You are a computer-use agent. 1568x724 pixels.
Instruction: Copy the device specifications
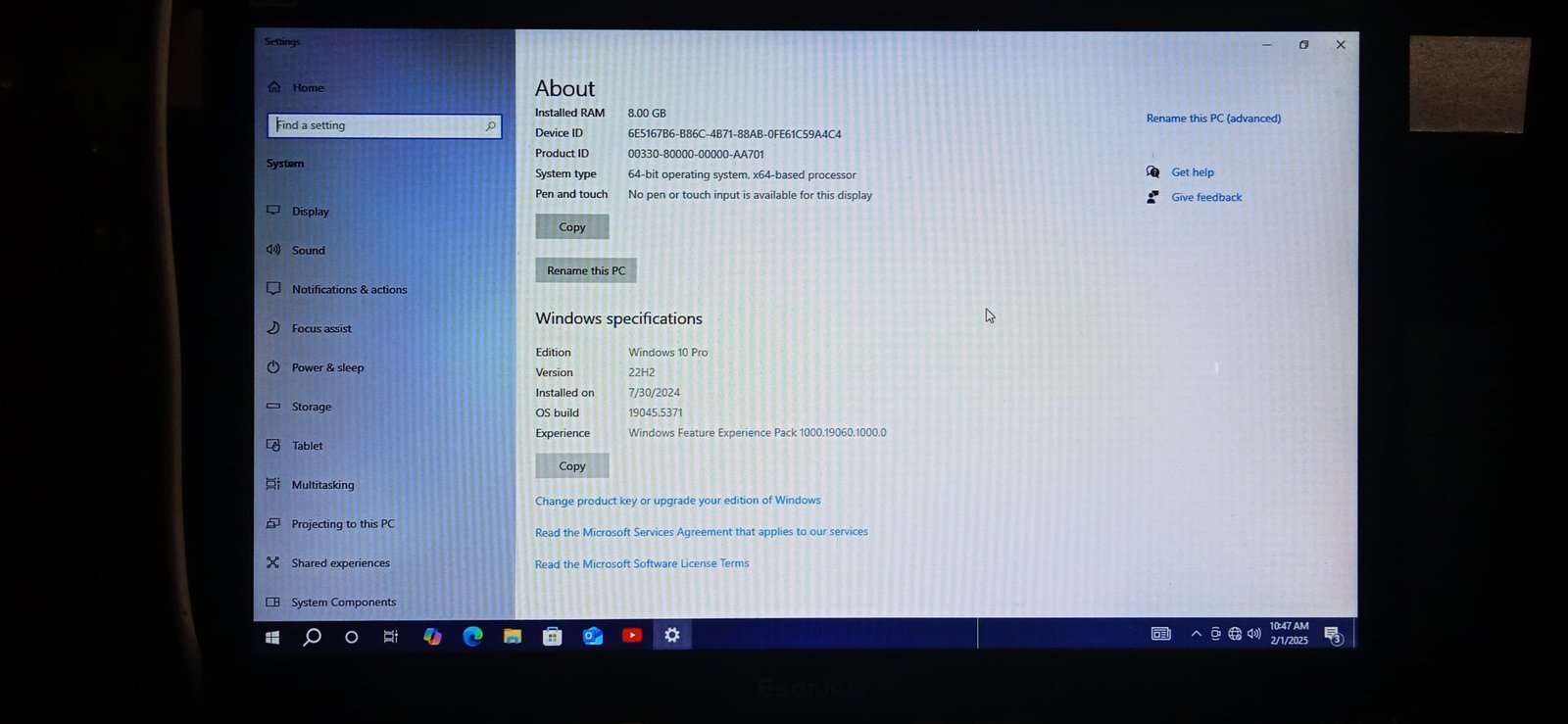coord(572,226)
